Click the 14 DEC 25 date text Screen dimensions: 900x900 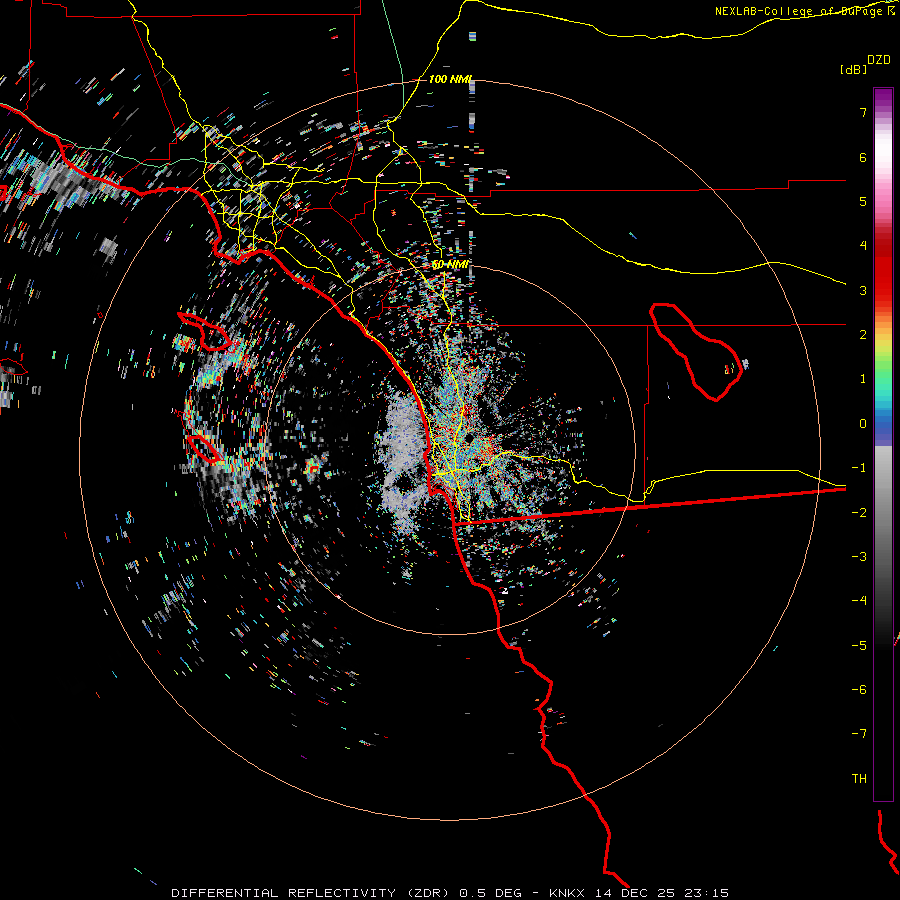click(634, 893)
